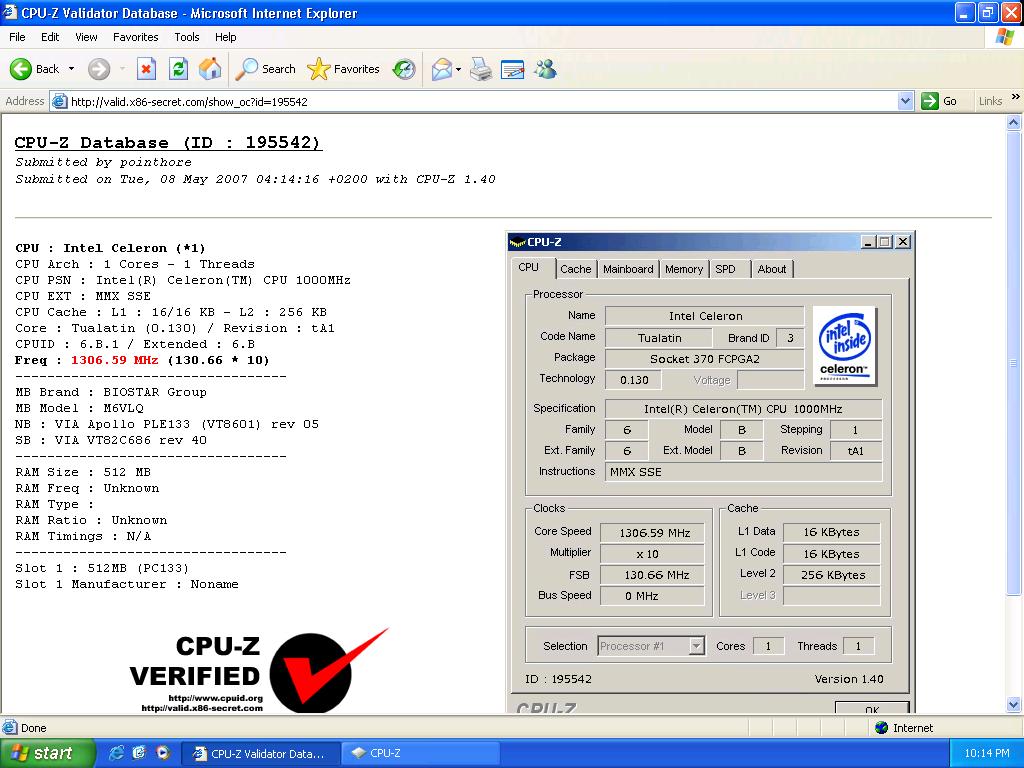Click the second Quick Launch icon
The width and height of the screenshot is (1024, 768).
pyautogui.click(x=139, y=753)
